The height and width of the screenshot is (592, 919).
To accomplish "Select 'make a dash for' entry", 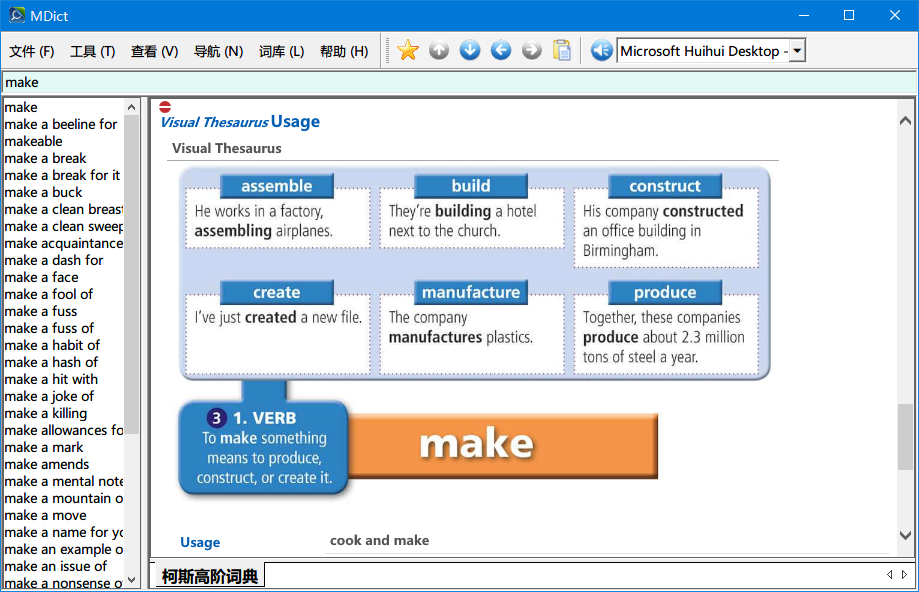I will tap(53, 260).
